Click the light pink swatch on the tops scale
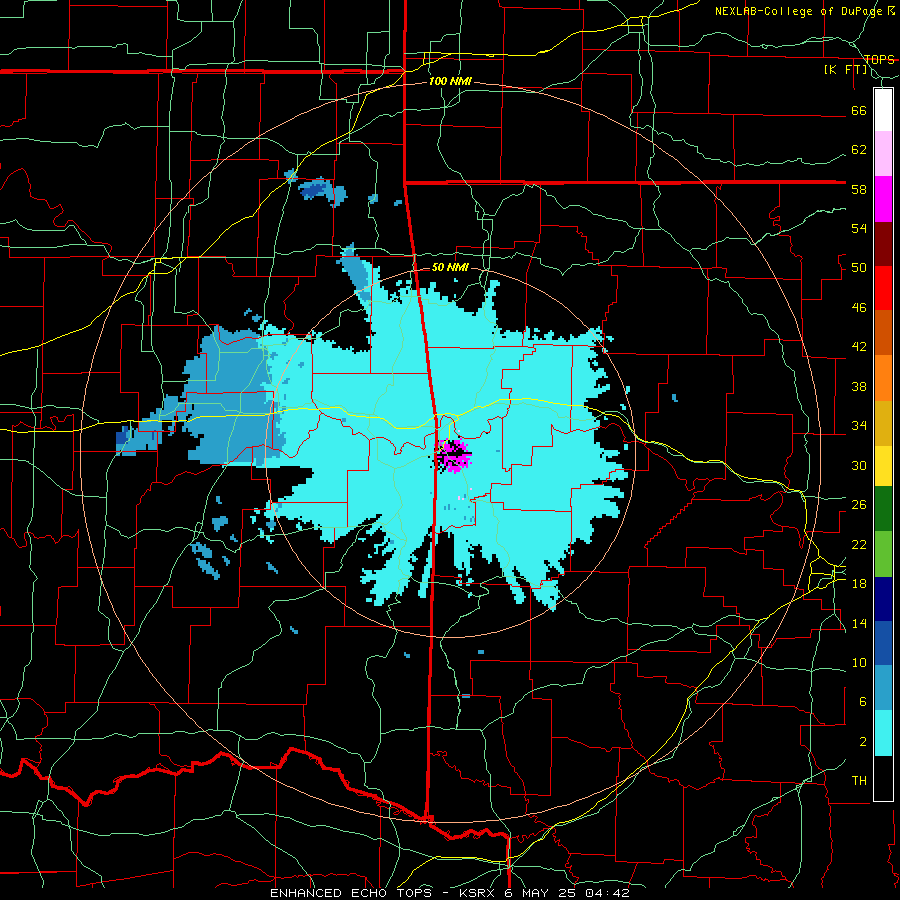The width and height of the screenshot is (900, 900). point(883,154)
